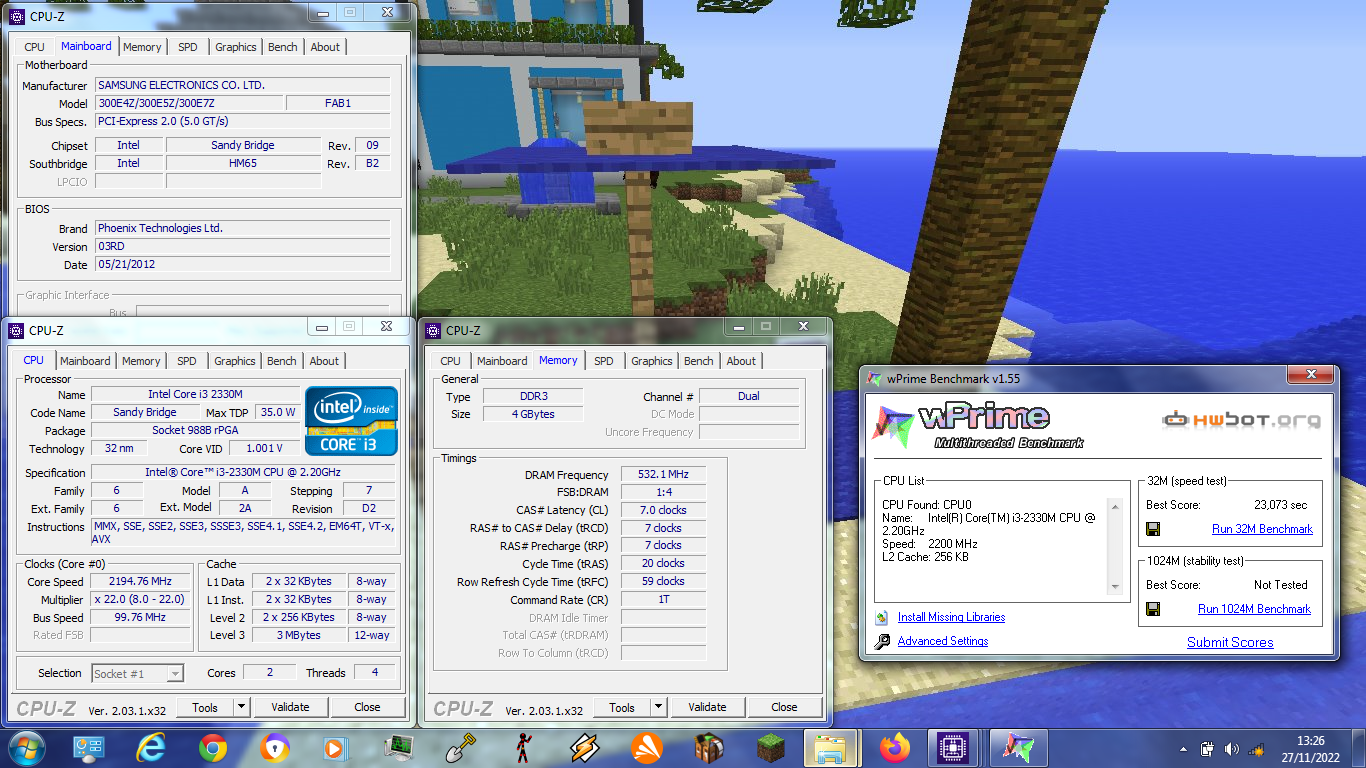1366x768 pixels.
Task: Click the memory Type value DDR3
Action: tap(533, 397)
